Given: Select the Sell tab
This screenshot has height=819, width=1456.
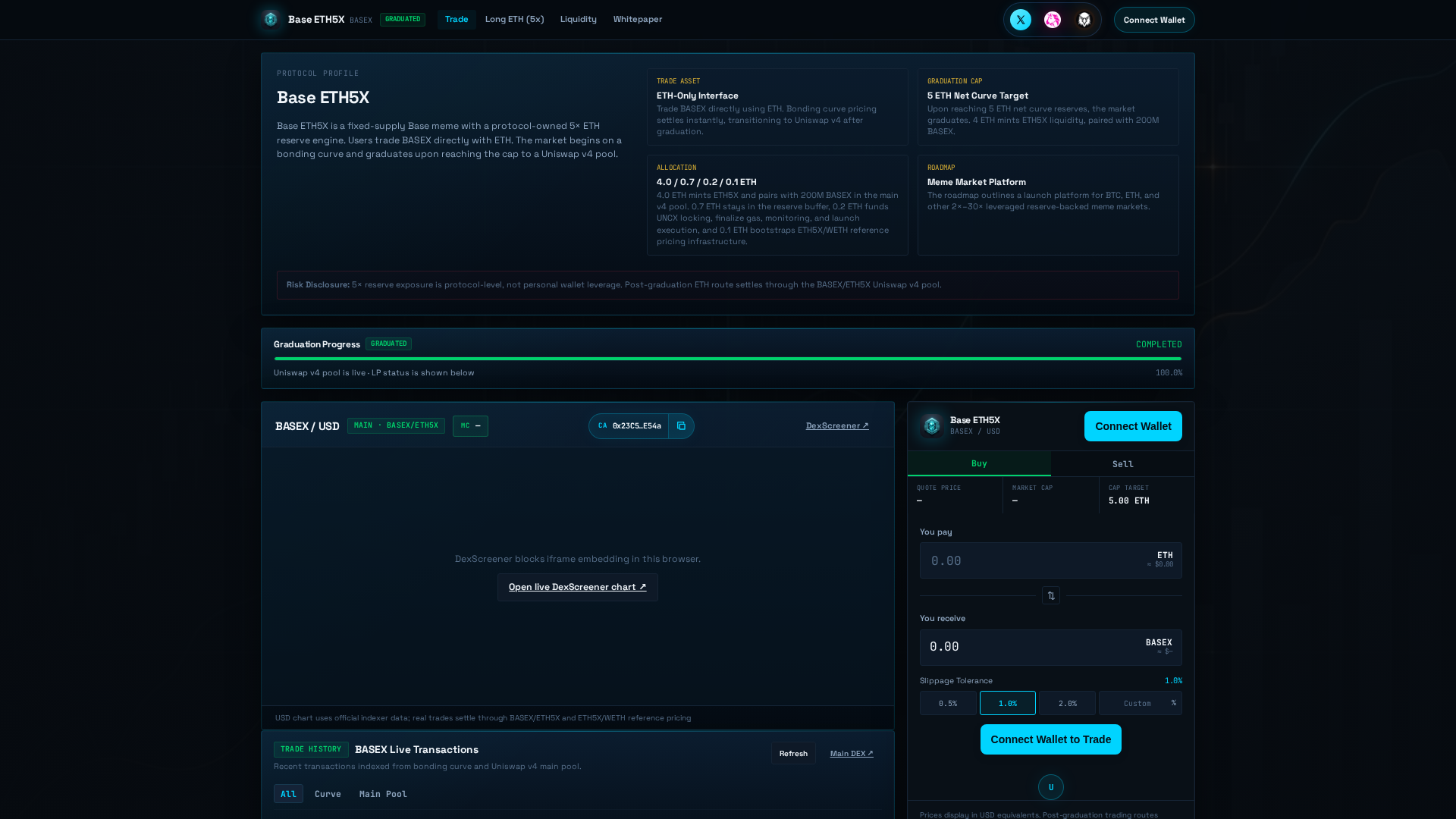Looking at the screenshot, I should point(1123,464).
